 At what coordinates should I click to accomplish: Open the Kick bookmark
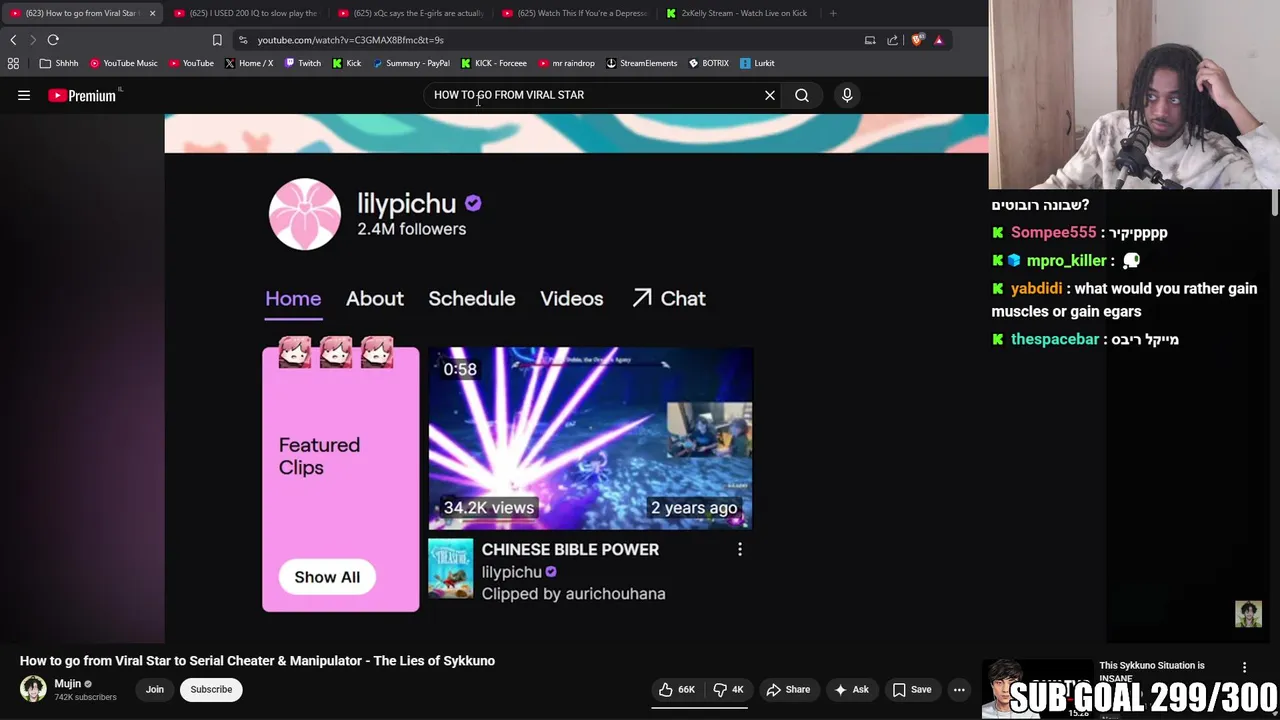pyautogui.click(x=347, y=63)
